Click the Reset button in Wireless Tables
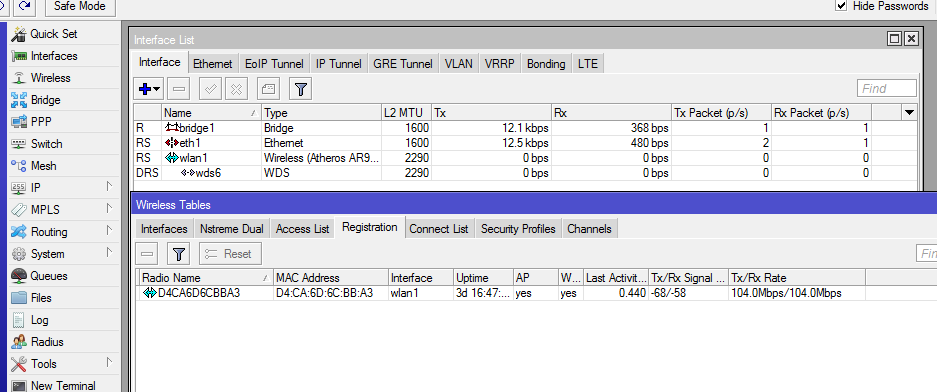The image size is (937, 392). pyautogui.click(x=230, y=254)
